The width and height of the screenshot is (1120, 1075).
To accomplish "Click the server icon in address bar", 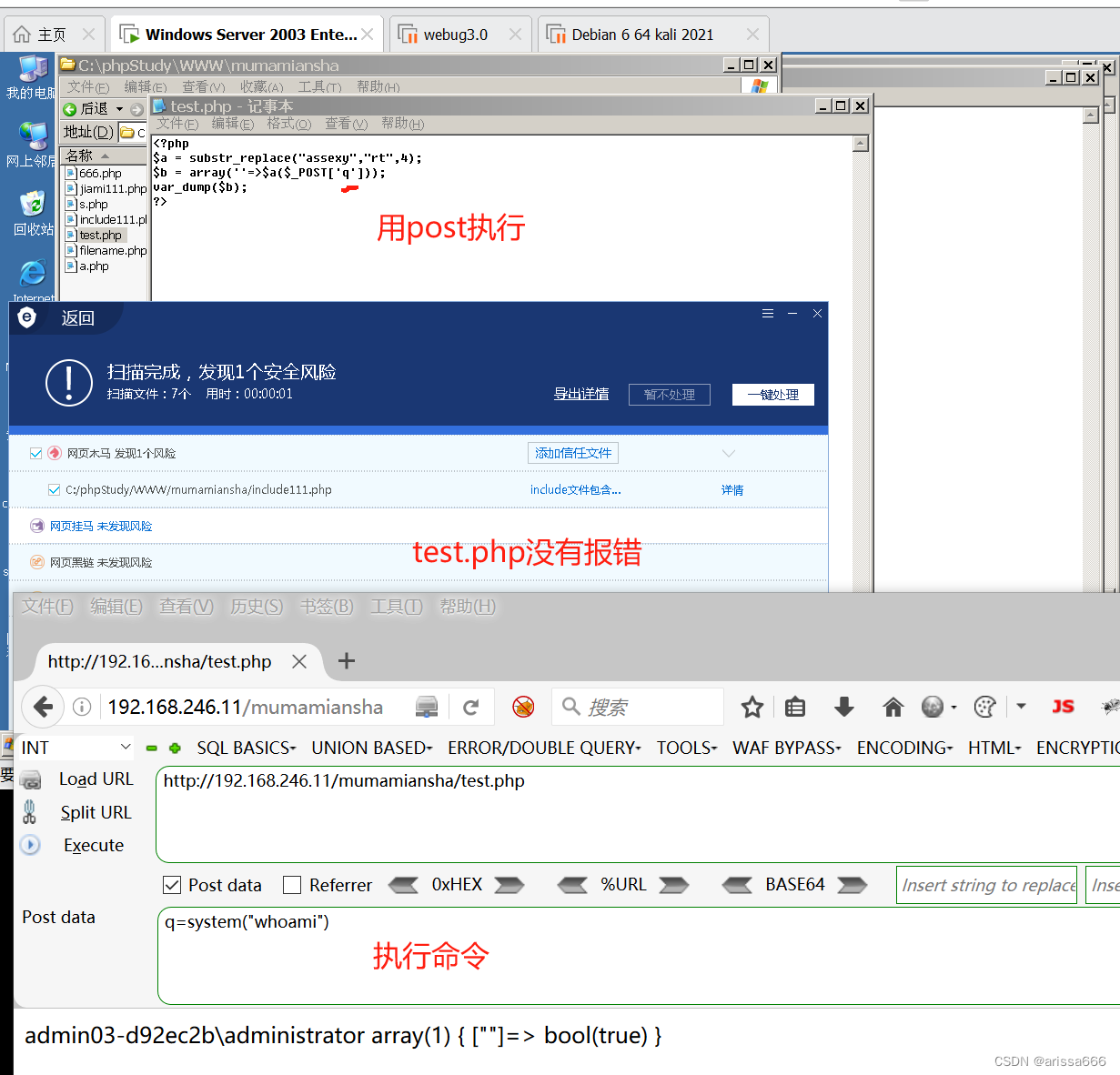I will tap(427, 707).
